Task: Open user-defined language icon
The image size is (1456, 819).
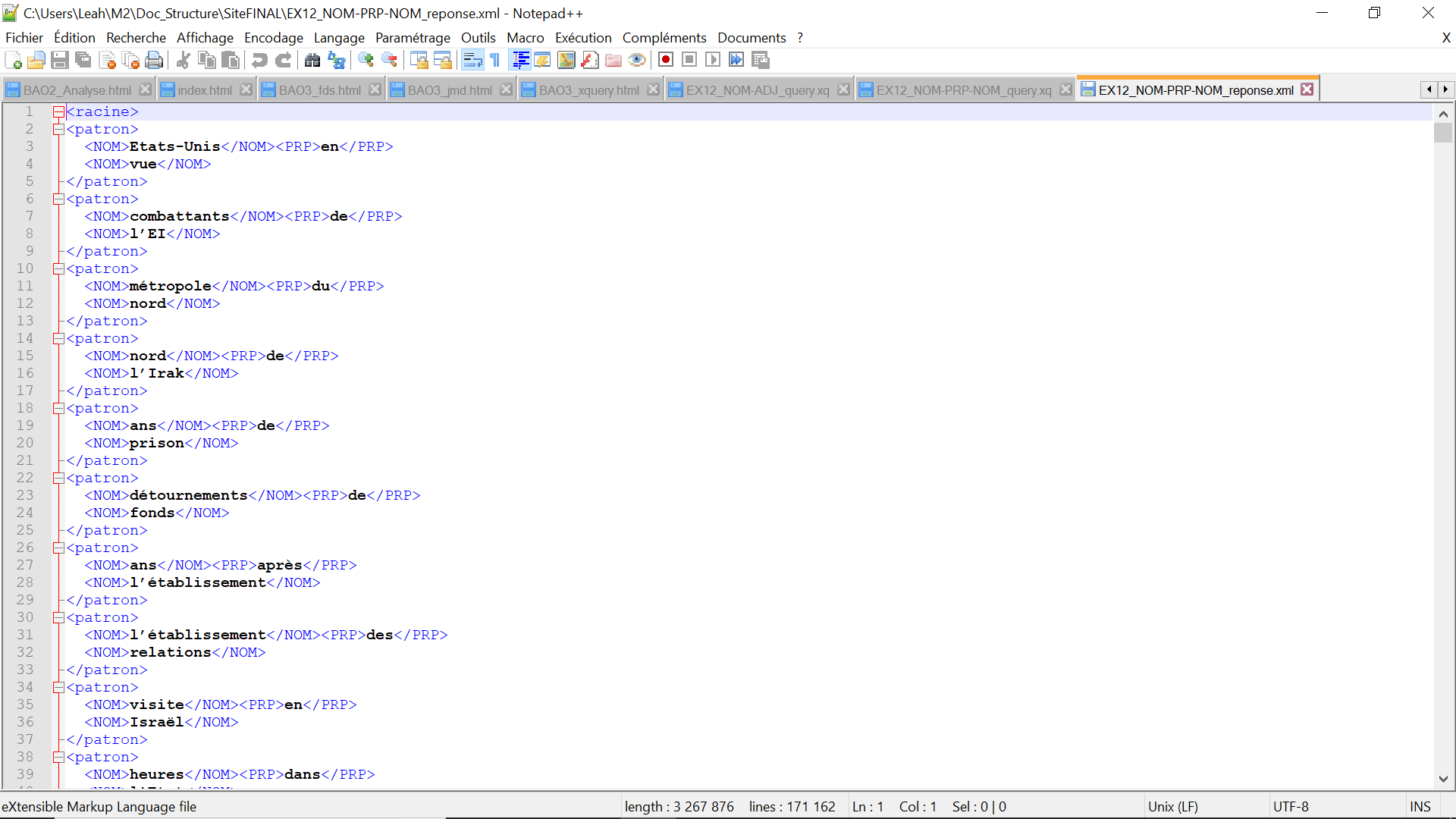Action: [542, 61]
